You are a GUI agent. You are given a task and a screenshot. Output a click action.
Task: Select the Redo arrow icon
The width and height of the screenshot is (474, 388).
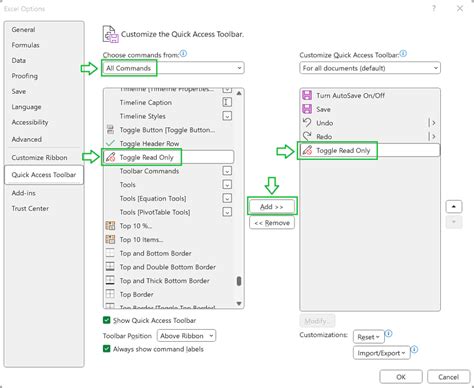click(x=307, y=136)
